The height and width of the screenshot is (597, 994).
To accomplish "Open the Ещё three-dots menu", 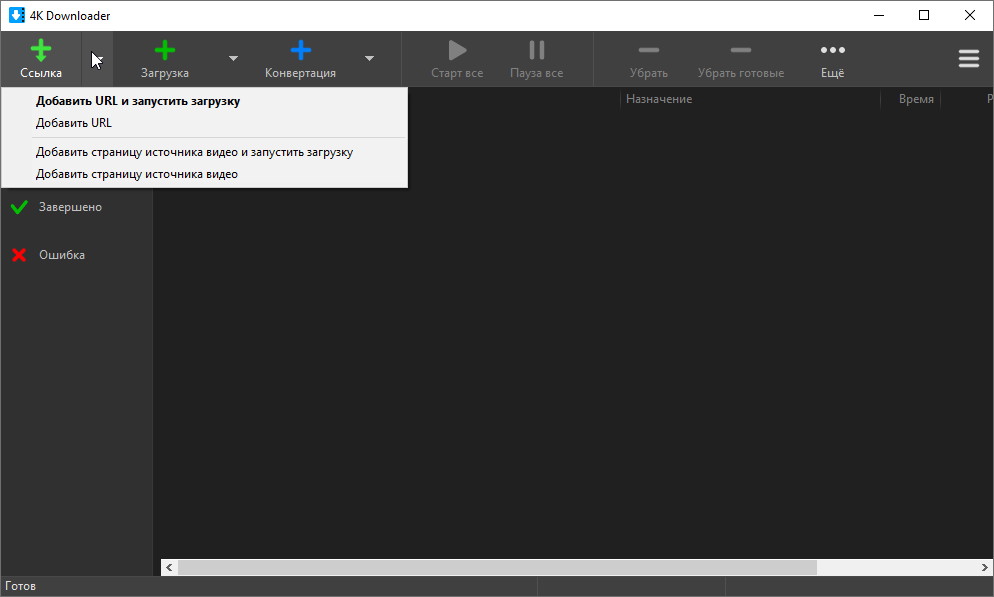I will point(832,51).
